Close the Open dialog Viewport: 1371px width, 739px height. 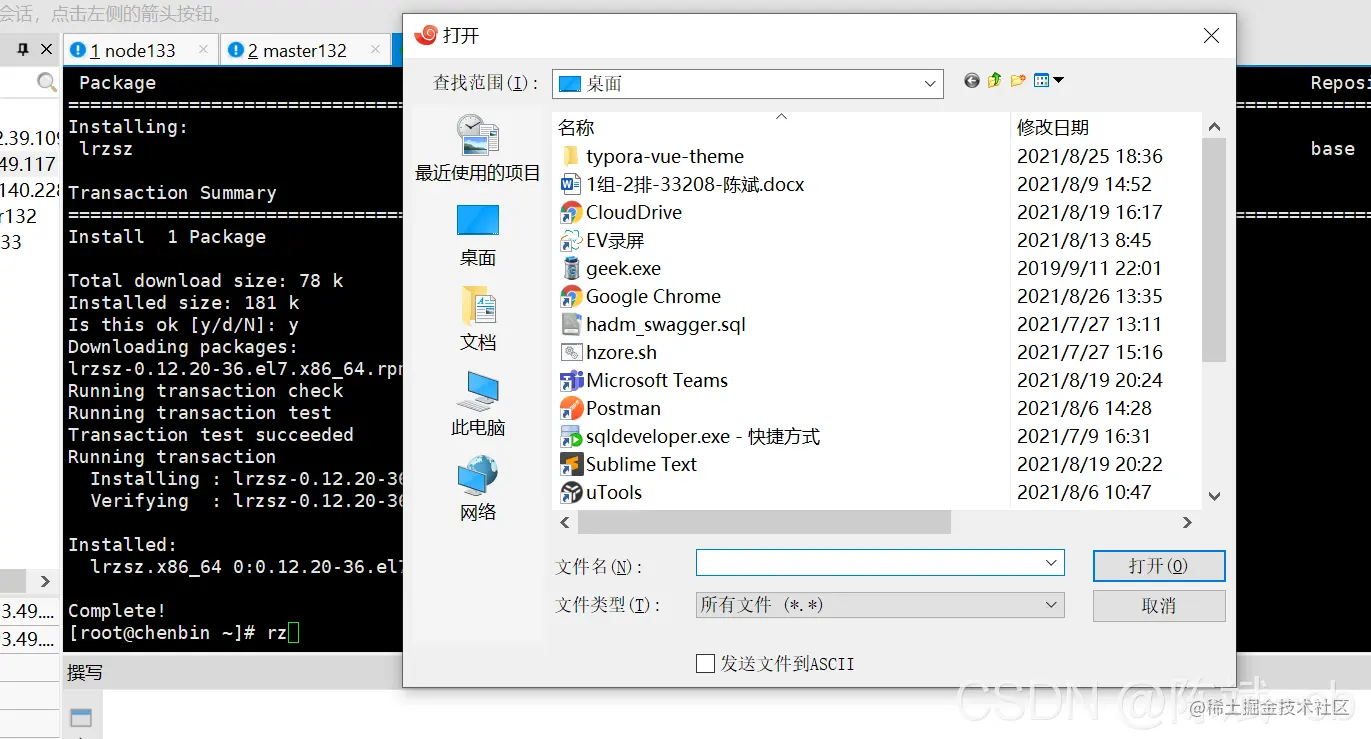(1211, 36)
